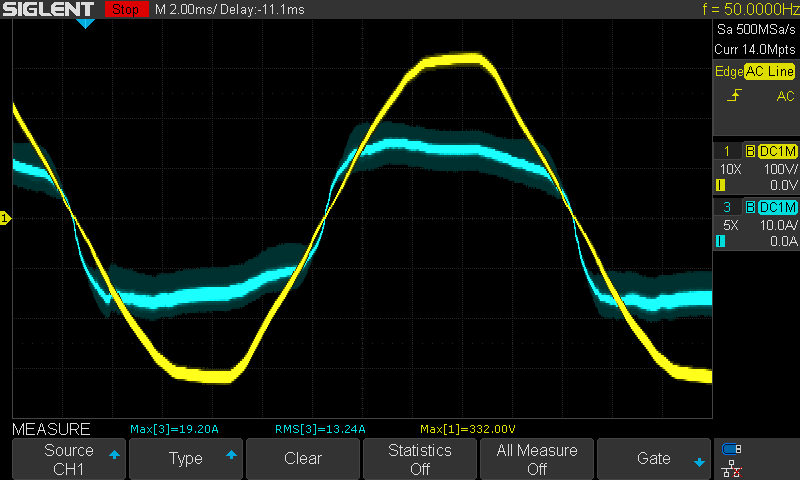This screenshot has width=800, height=480.
Task: Open the Source CH1 measurement menu
Action: (69, 459)
